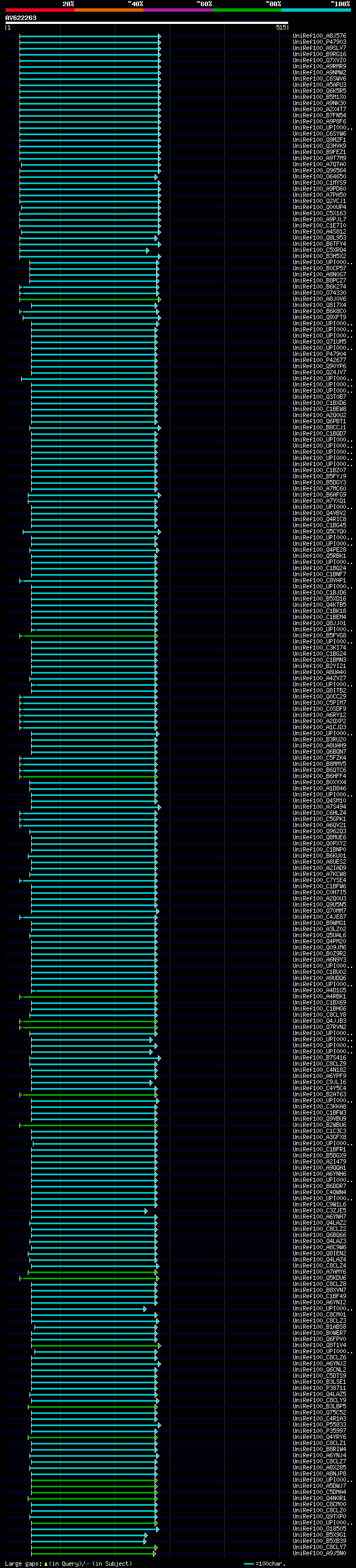Select the UniRef100_Q75C52 label
This screenshot has width=356, height=1568.
pyautogui.click(x=319, y=1412)
